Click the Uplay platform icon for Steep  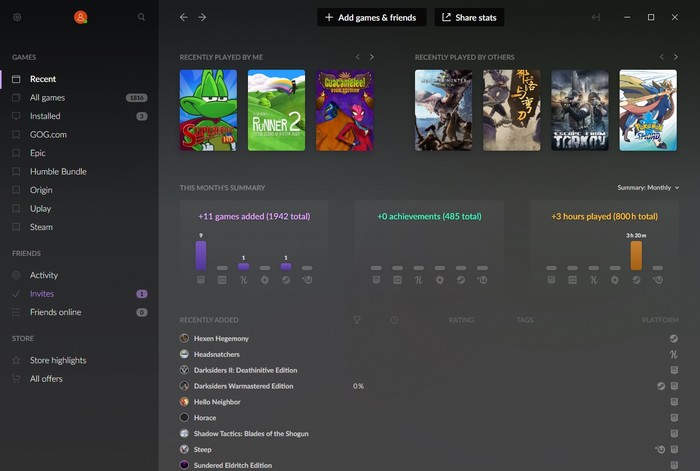[x=660, y=450]
